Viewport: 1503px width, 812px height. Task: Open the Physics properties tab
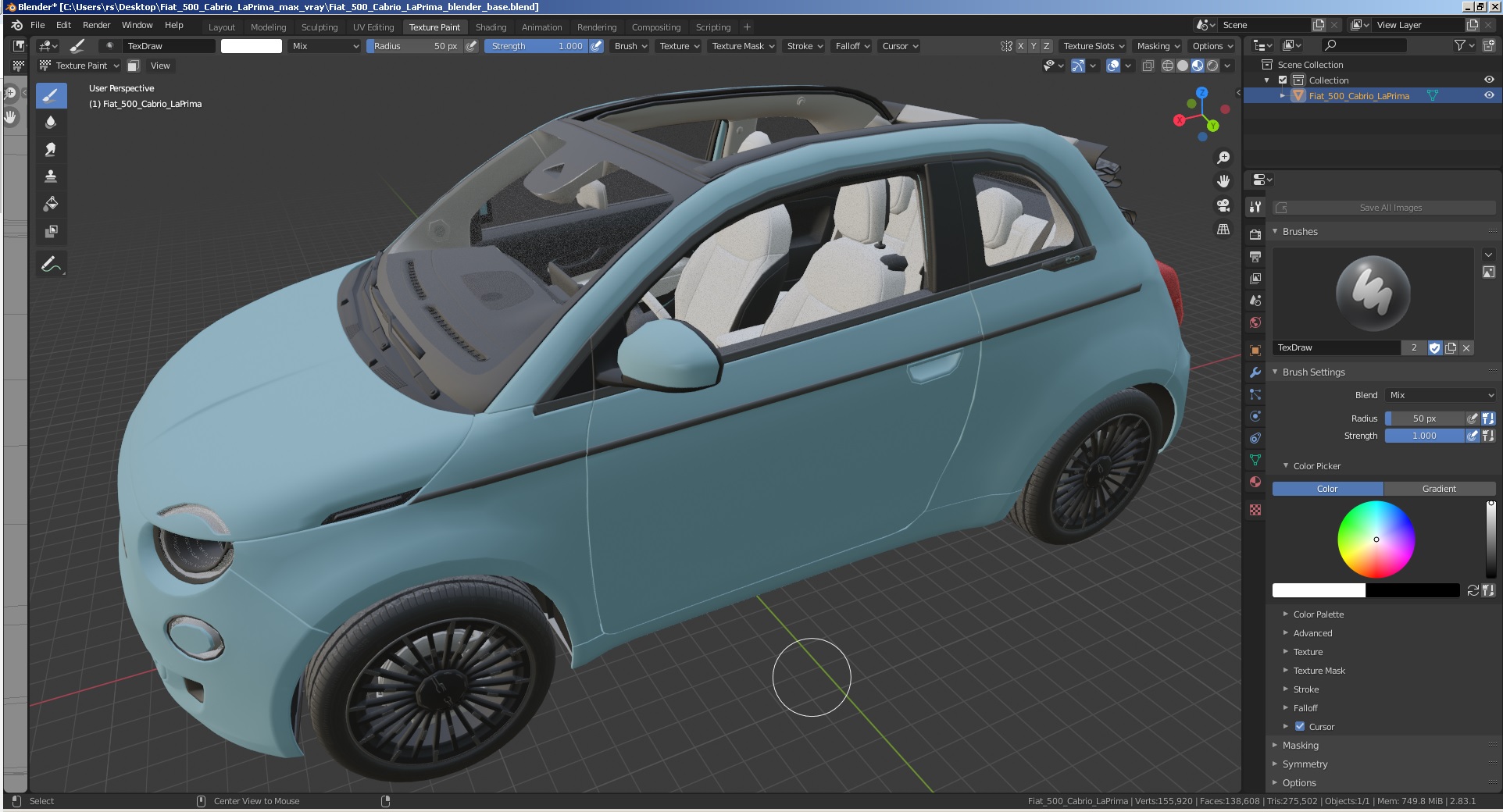coord(1255,416)
